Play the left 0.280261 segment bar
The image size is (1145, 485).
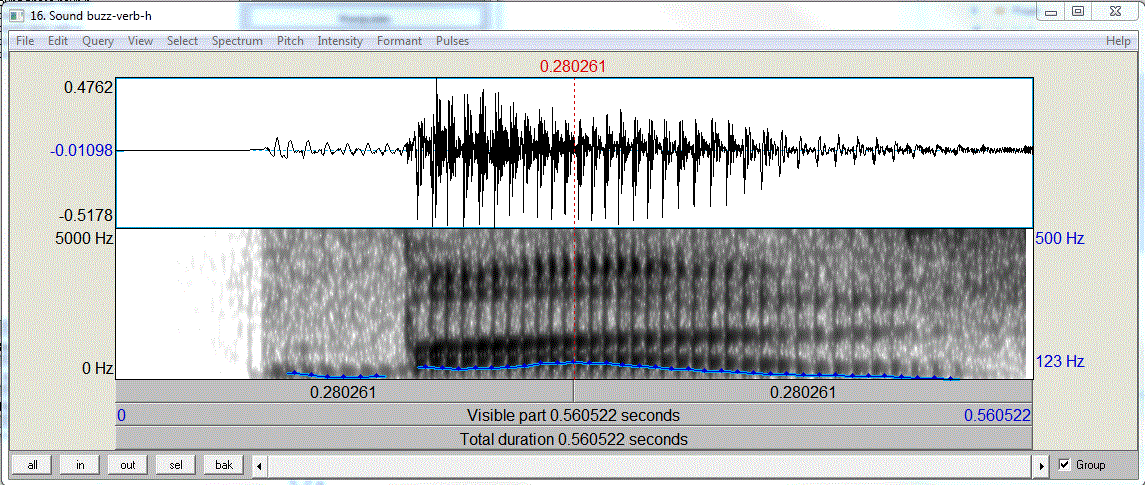[x=345, y=392]
